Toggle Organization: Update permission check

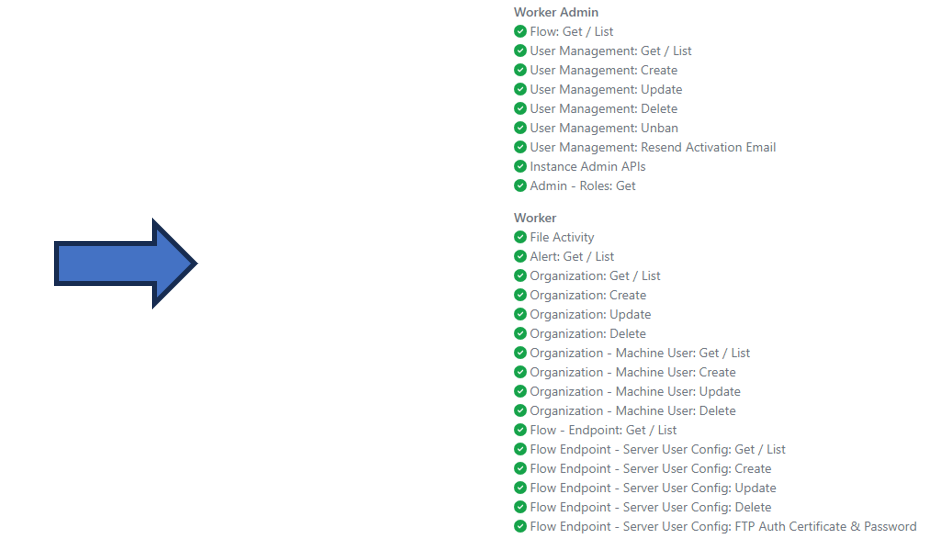tap(520, 314)
